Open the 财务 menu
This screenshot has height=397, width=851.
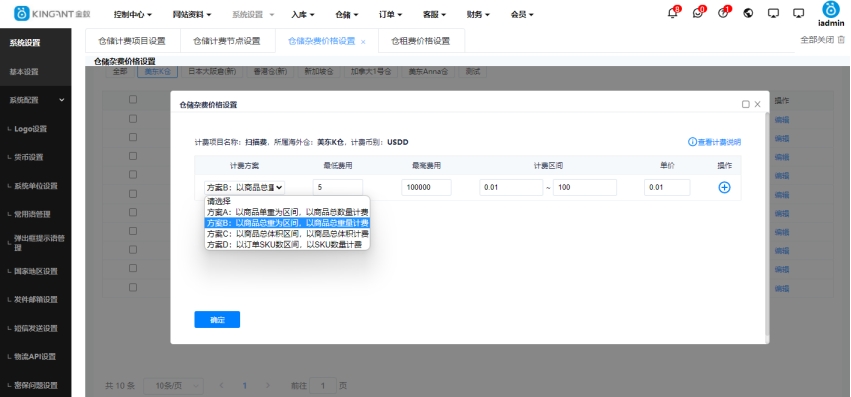point(478,15)
